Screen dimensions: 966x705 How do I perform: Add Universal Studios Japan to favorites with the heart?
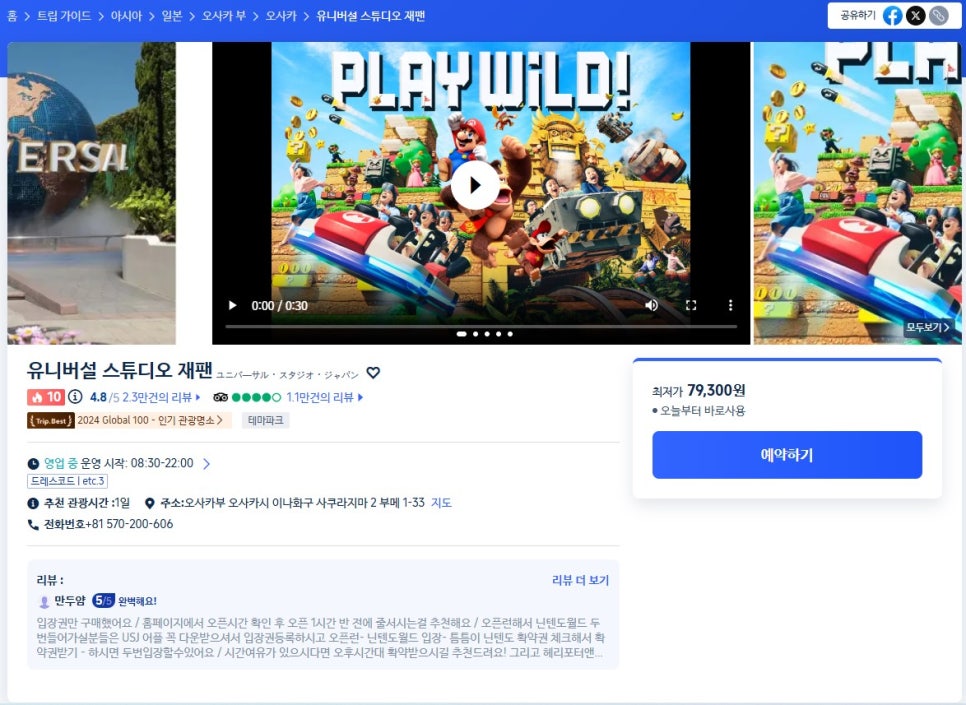click(x=373, y=373)
